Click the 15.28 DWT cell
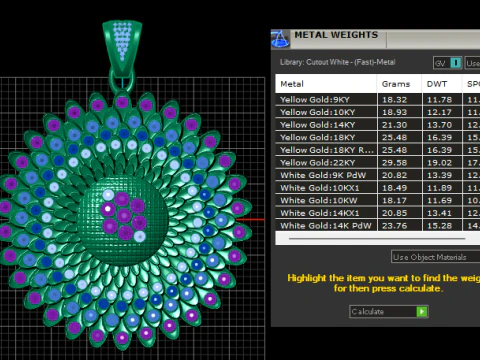Viewport: 480px width, 360px height. [442, 225]
